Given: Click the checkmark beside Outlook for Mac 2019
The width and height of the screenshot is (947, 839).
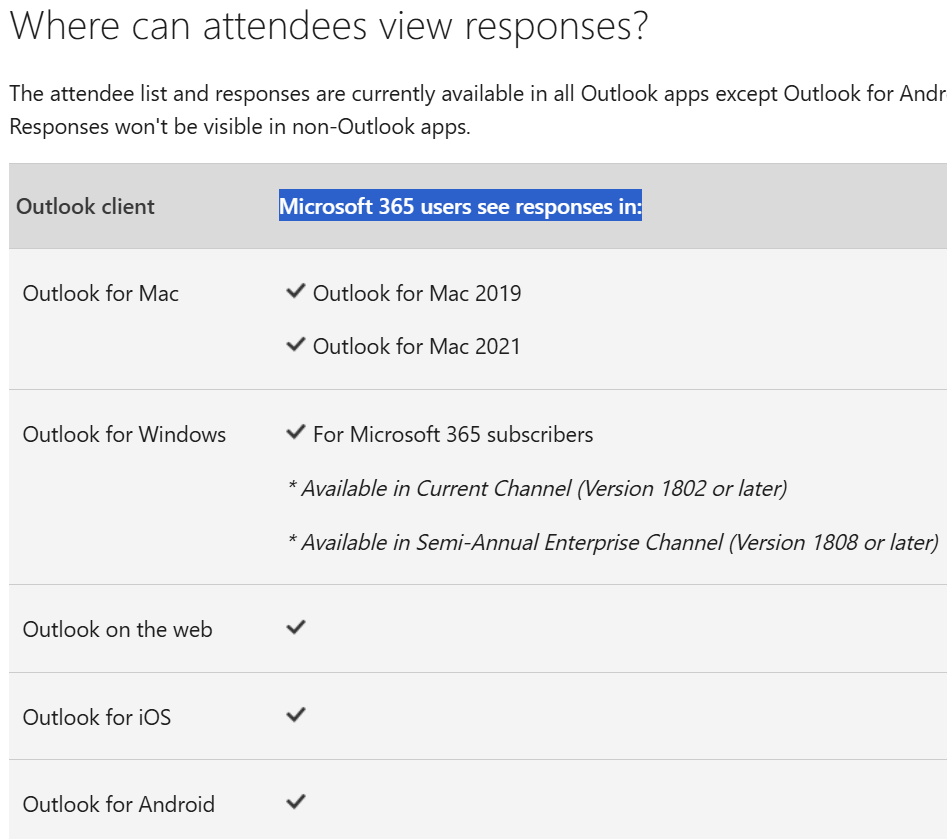Looking at the screenshot, I should pyautogui.click(x=296, y=292).
